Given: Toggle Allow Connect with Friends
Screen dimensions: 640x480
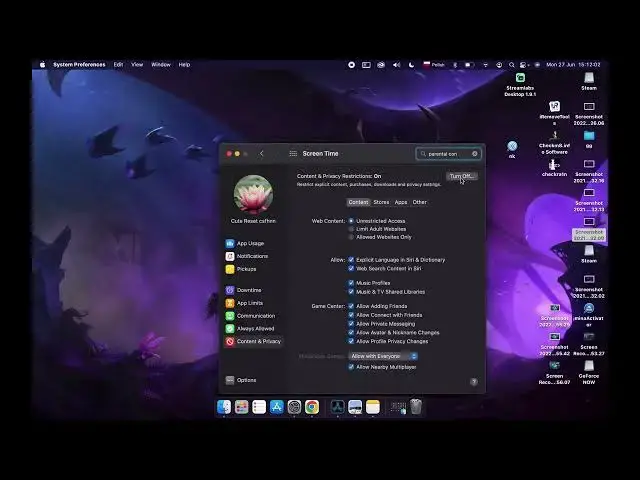Looking at the screenshot, I should [x=351, y=315].
